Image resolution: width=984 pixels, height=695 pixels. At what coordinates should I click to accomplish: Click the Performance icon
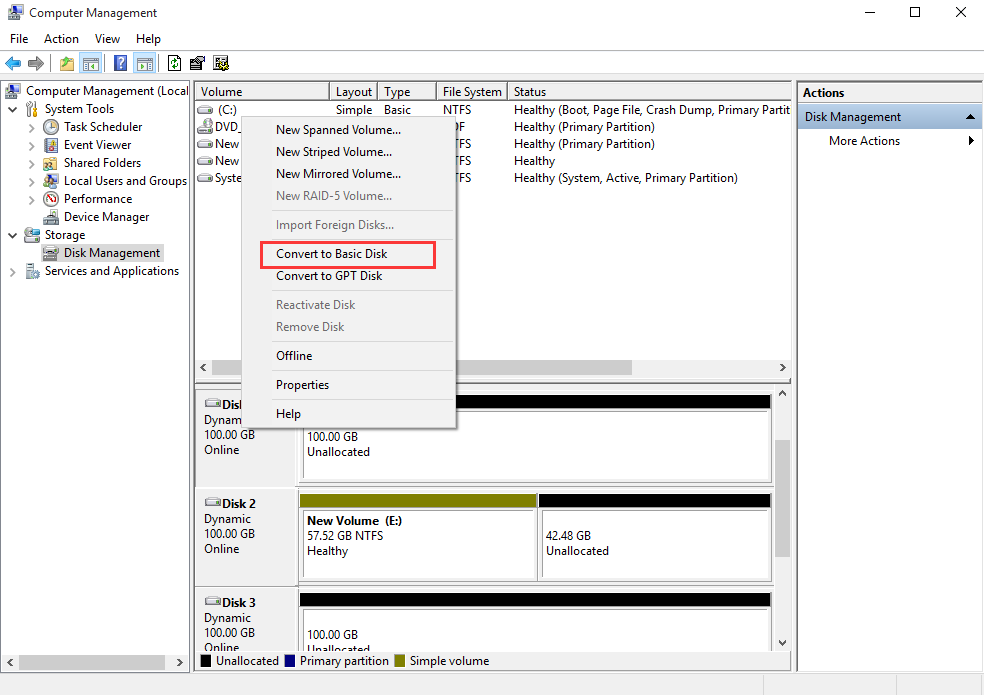[x=51, y=199]
